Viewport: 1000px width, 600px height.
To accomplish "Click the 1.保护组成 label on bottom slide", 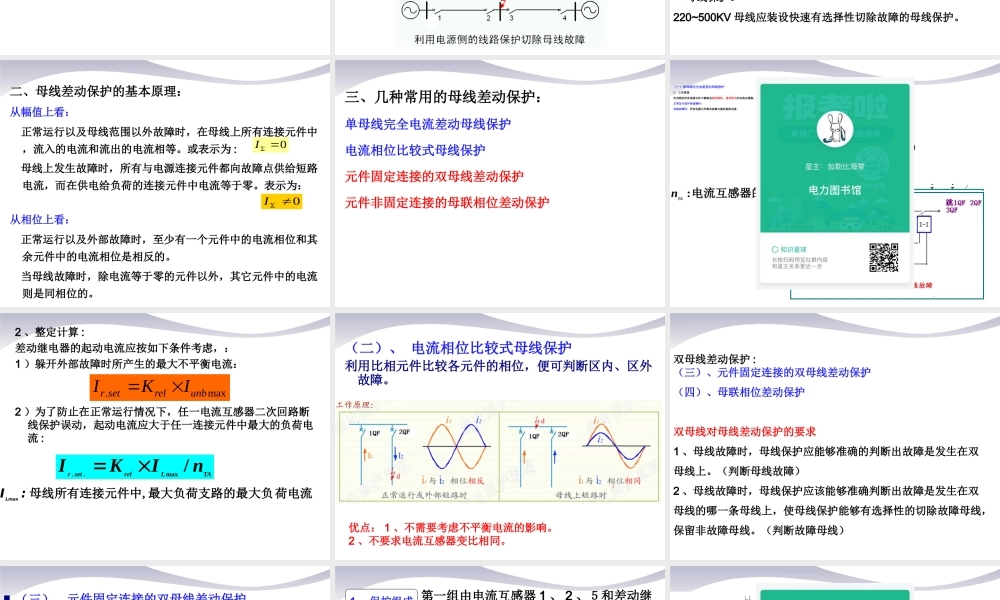I will click(x=380, y=595).
